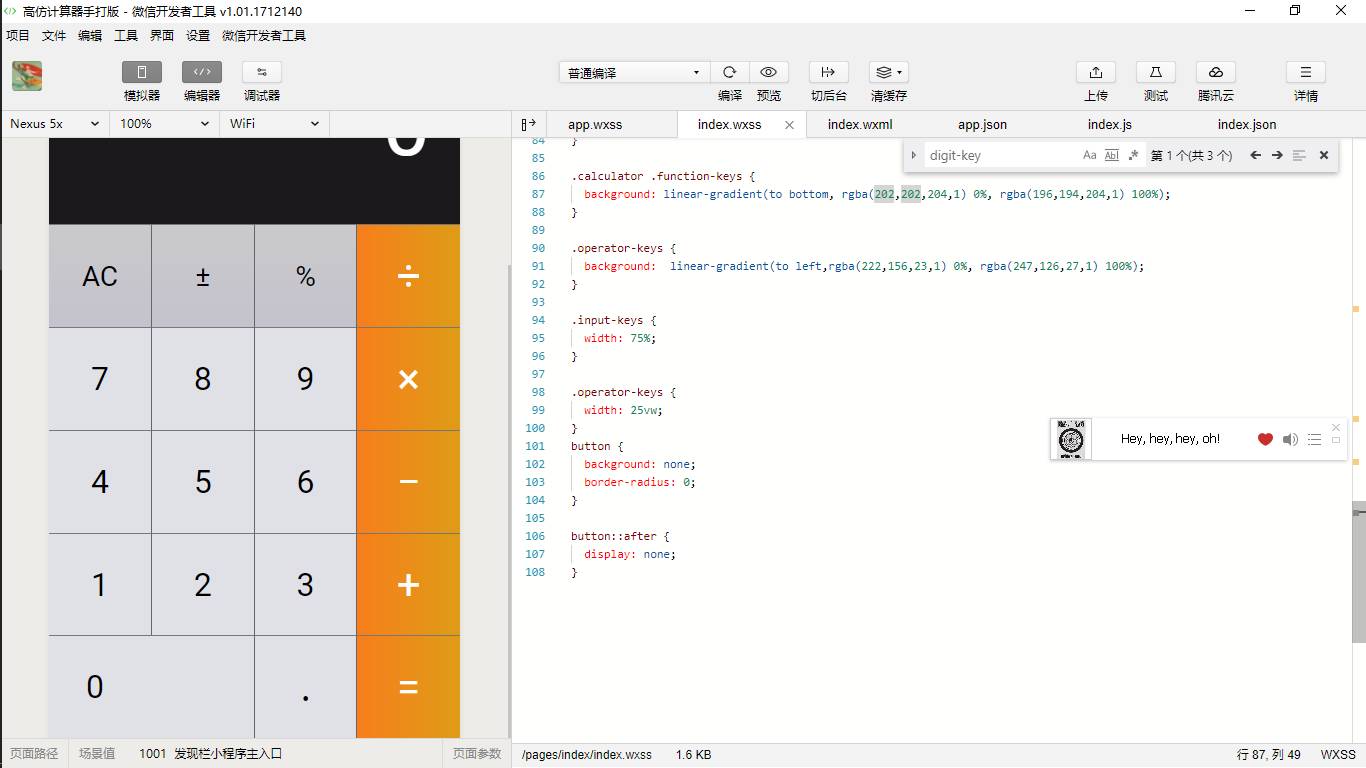Toggle match case (Aa) in find box

click(x=1090, y=155)
